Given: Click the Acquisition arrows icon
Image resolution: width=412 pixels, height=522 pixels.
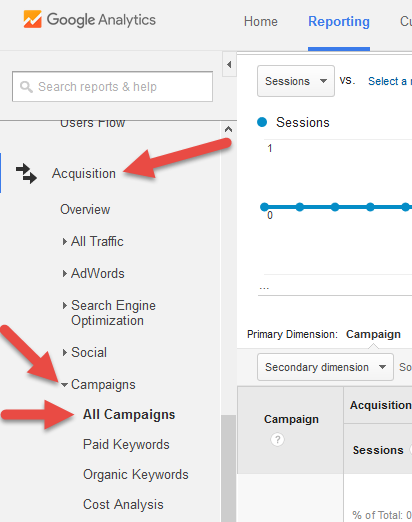Looking at the screenshot, I should 26,173.
